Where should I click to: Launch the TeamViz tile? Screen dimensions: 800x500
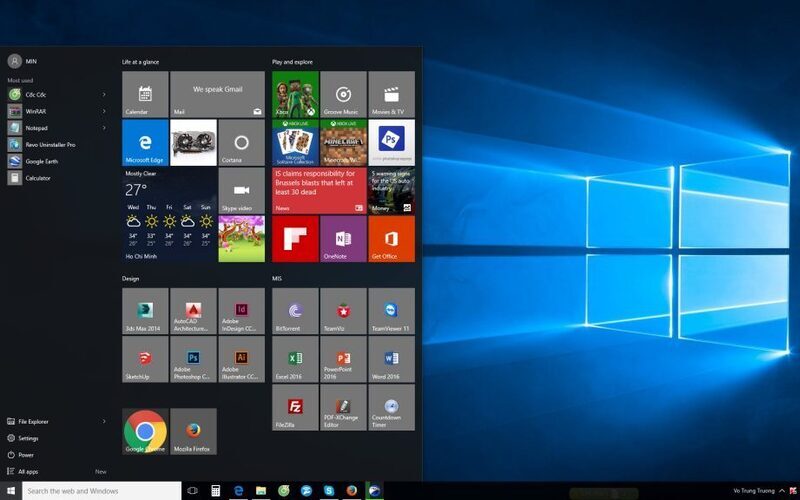(343, 311)
